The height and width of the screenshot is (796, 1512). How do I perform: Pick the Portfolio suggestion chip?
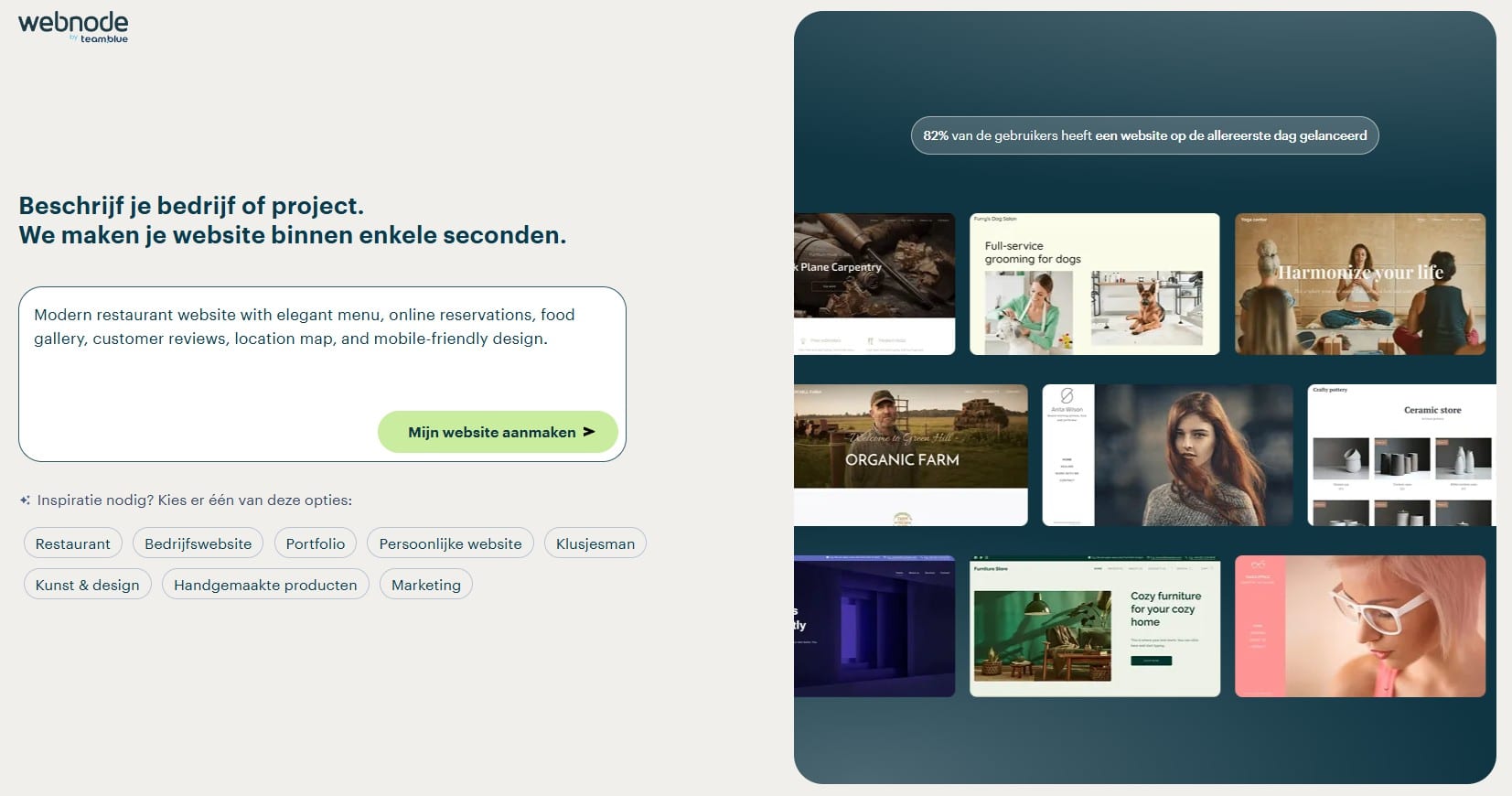(x=316, y=543)
